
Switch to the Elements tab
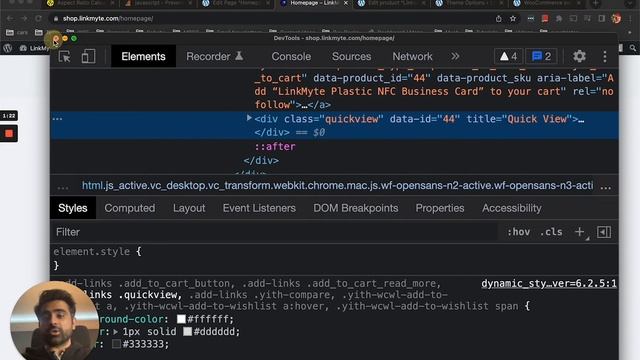(x=143, y=56)
